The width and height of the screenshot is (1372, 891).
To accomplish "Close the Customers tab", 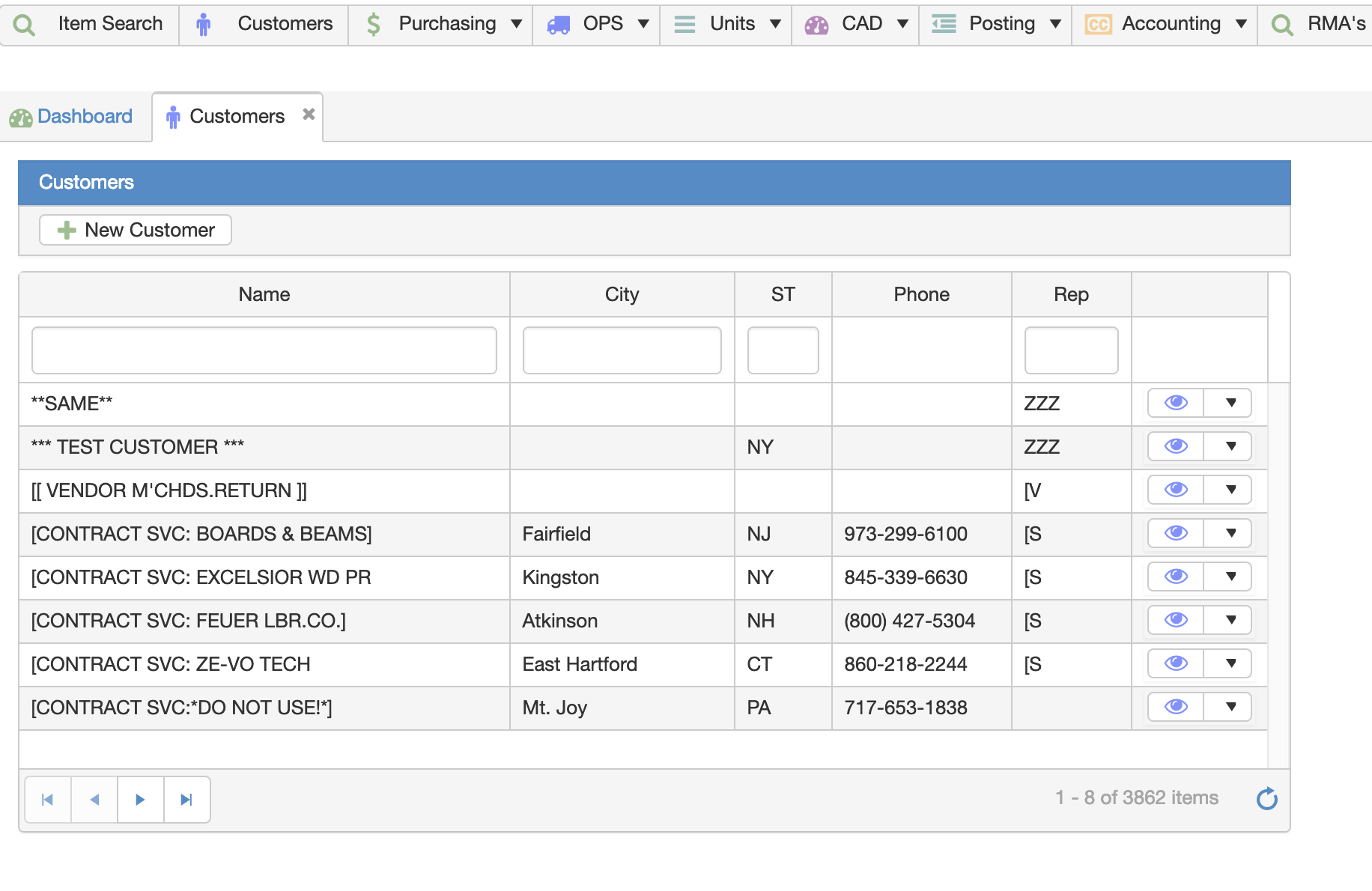I will click(309, 114).
